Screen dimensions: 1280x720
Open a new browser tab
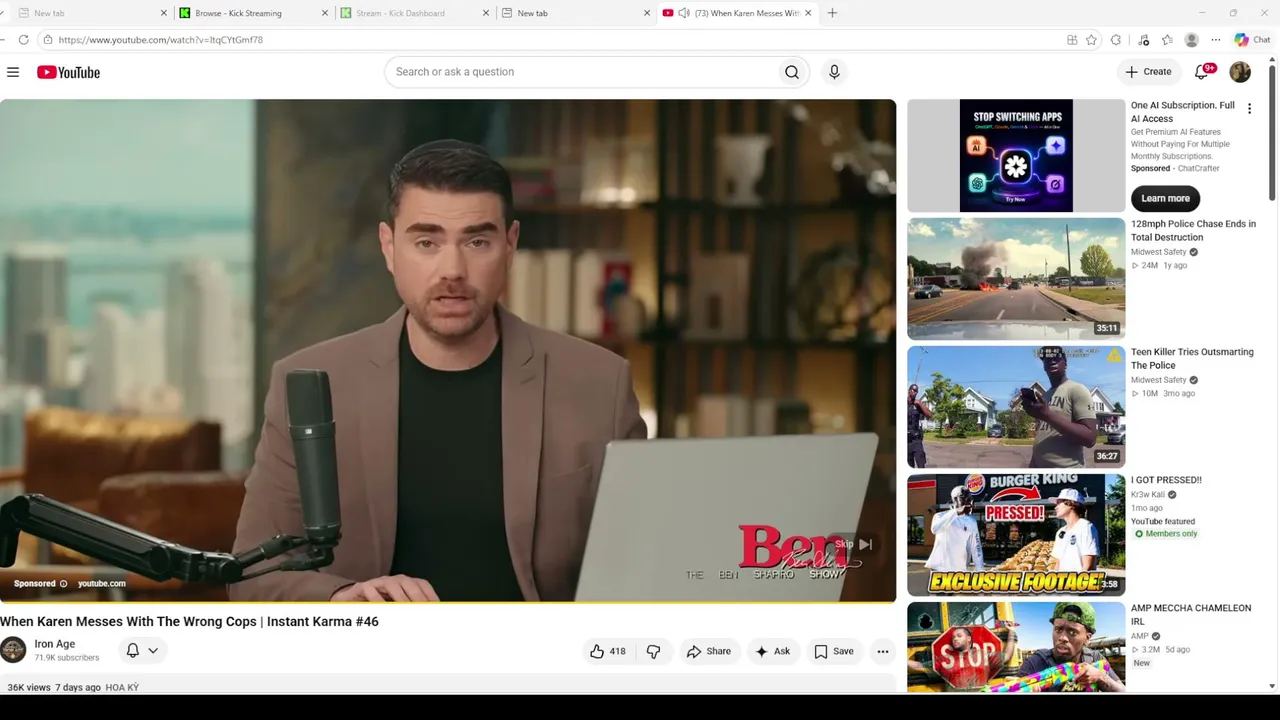(x=832, y=13)
